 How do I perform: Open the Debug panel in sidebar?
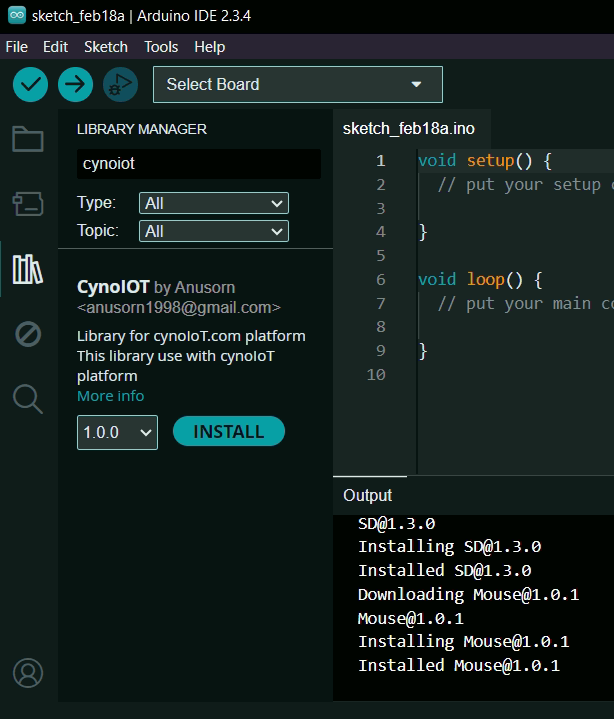(x=28, y=334)
